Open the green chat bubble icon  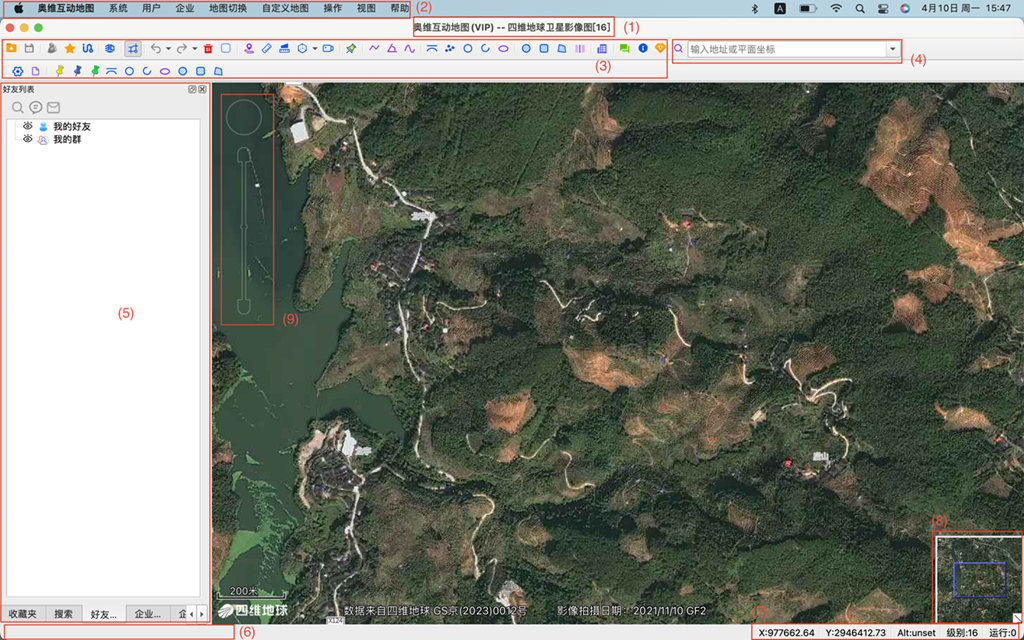pyautogui.click(x=624, y=48)
